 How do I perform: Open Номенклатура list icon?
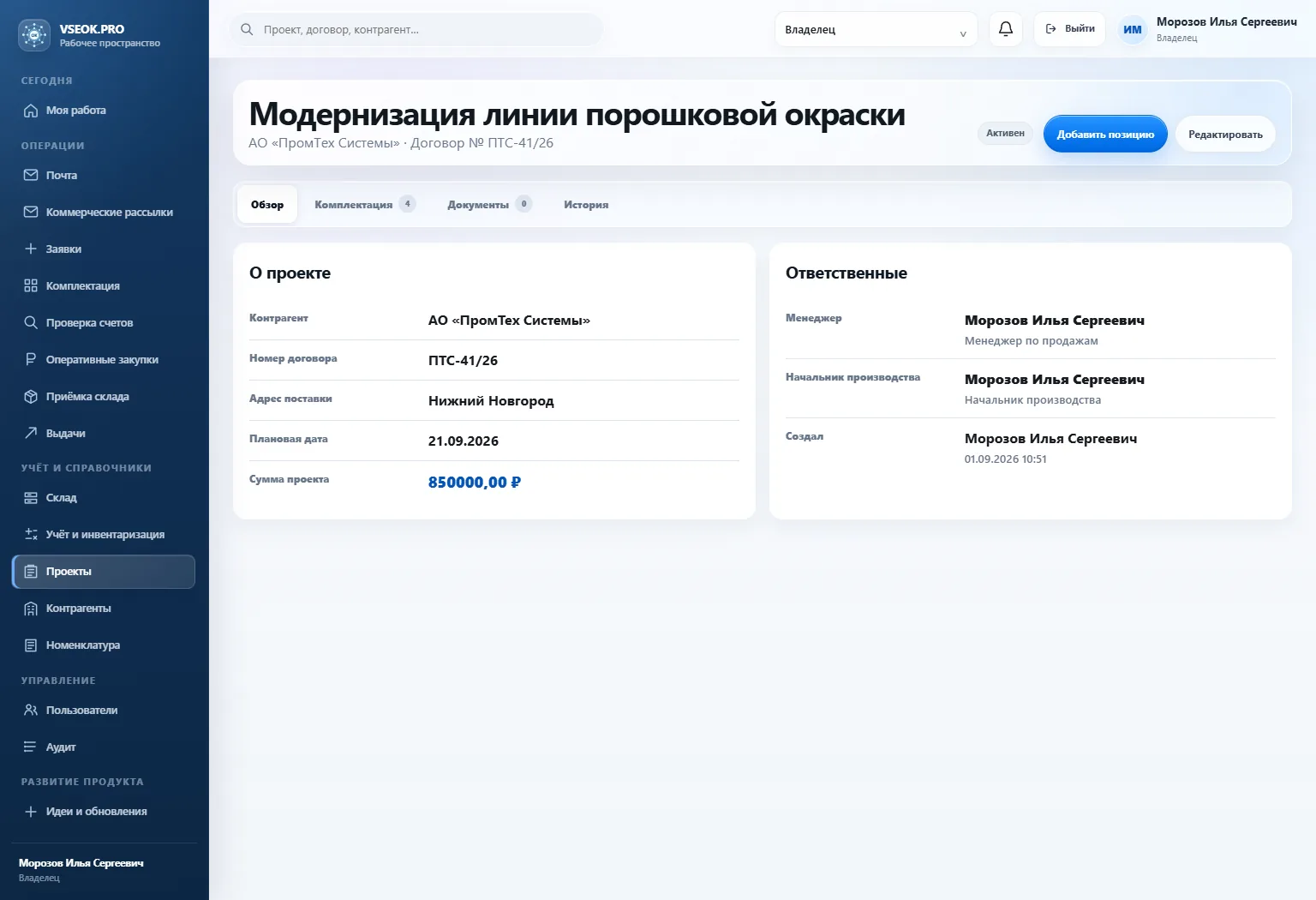pyautogui.click(x=31, y=645)
